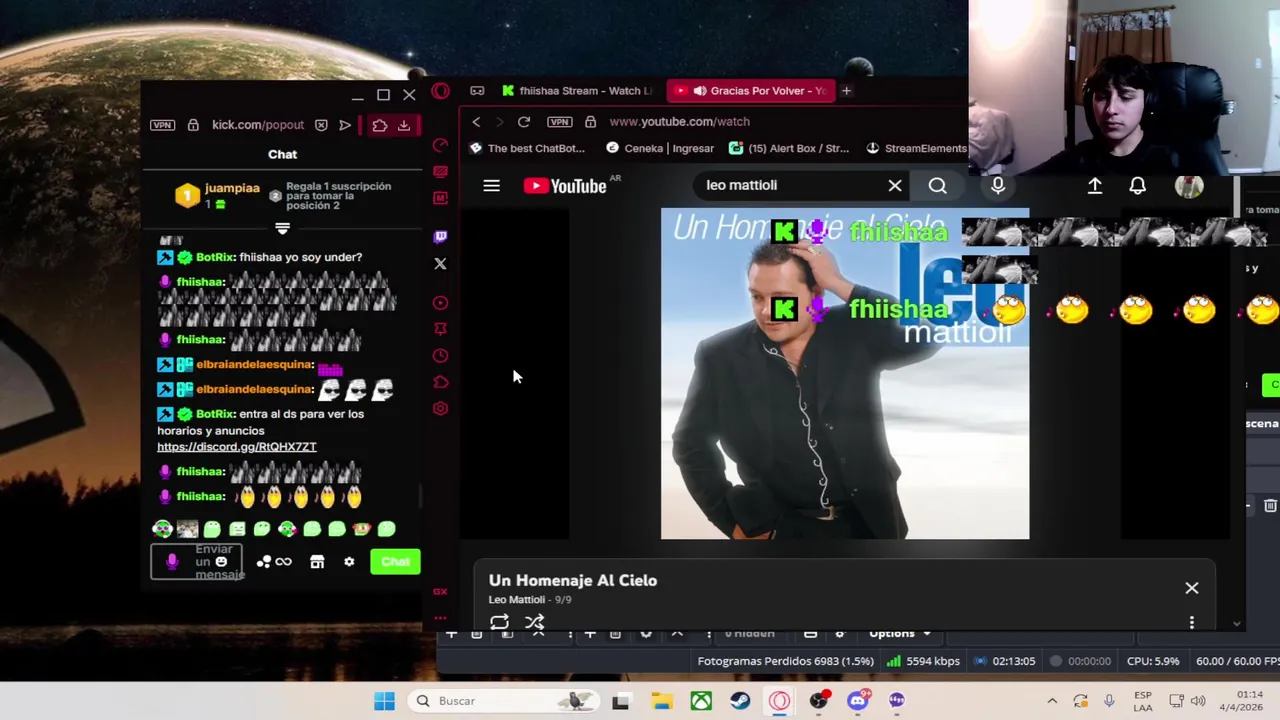Switch to 'Gracias Por Volver' YouTube tab
This screenshot has height=720, width=1280.
[x=750, y=91]
